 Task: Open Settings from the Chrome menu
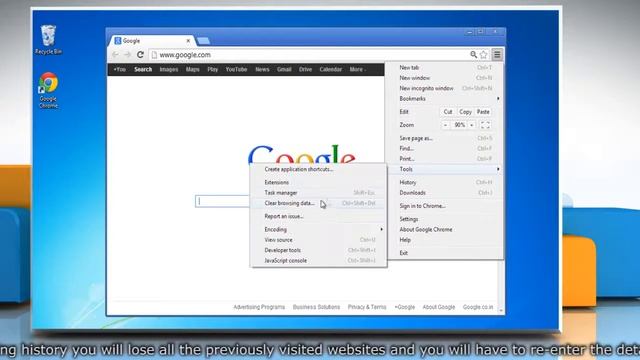(x=445, y=219)
